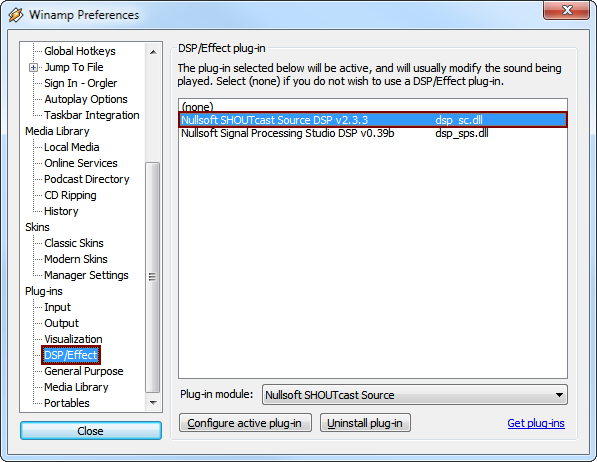
Task: Click the Winamp lightning icon in title bar
Action: tap(16, 15)
